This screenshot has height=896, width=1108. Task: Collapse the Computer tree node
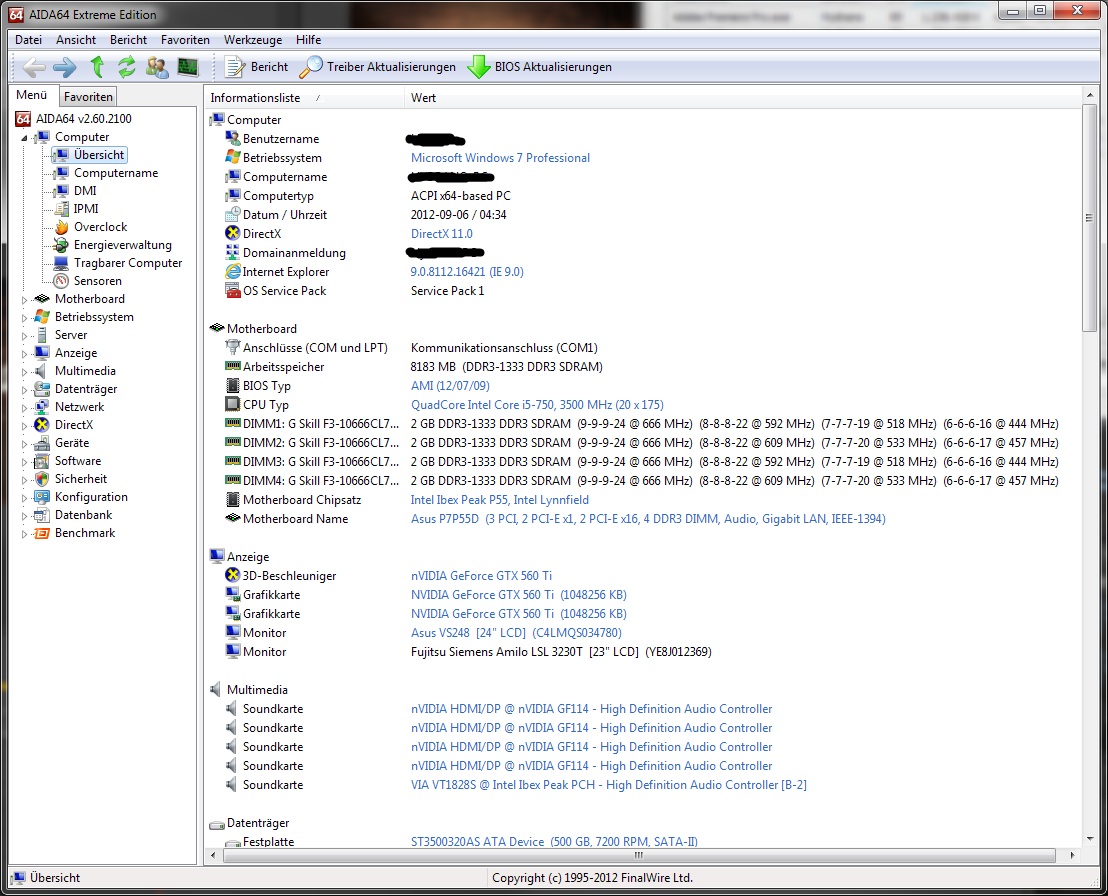click(x=24, y=138)
